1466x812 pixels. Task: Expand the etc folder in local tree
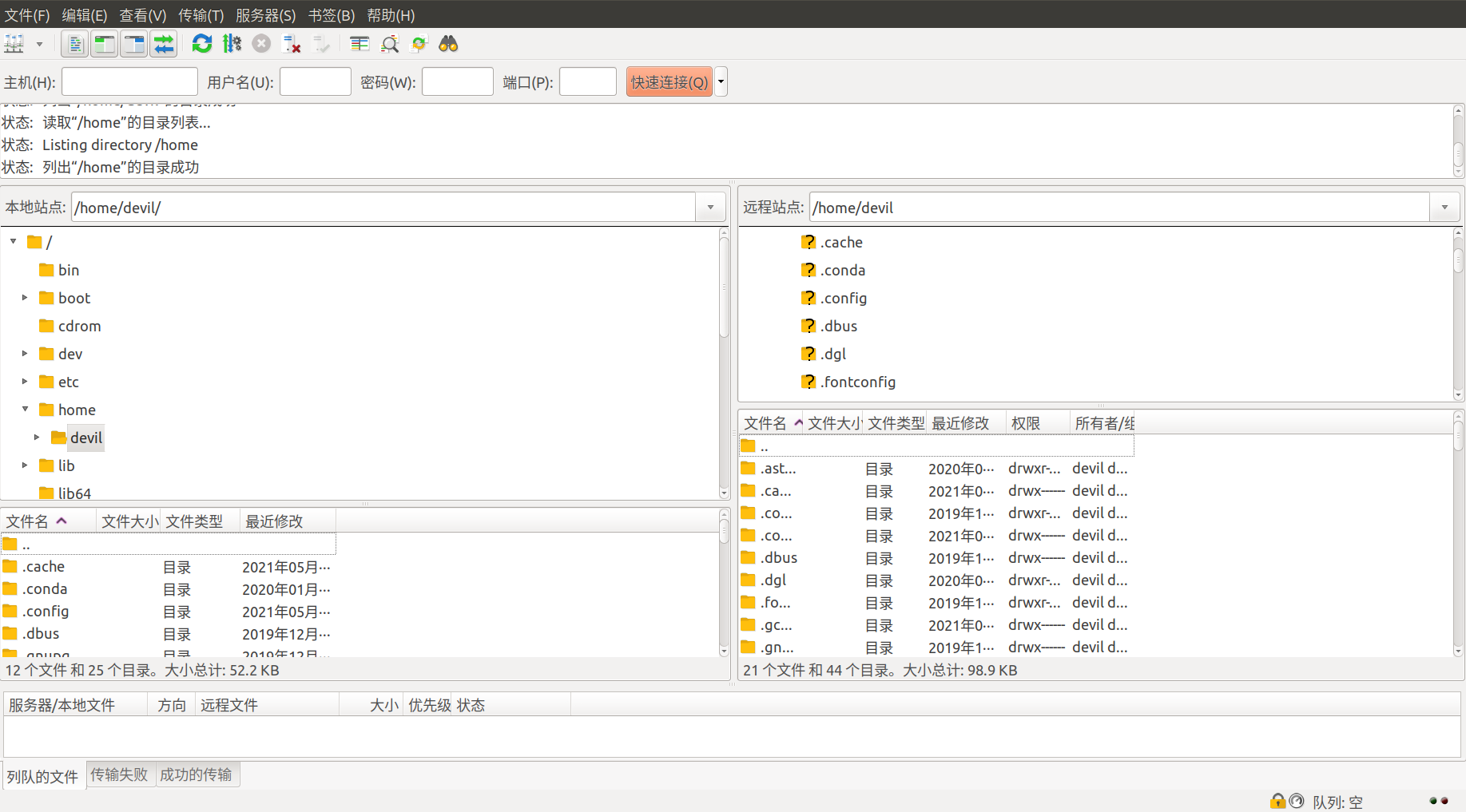[x=25, y=381]
